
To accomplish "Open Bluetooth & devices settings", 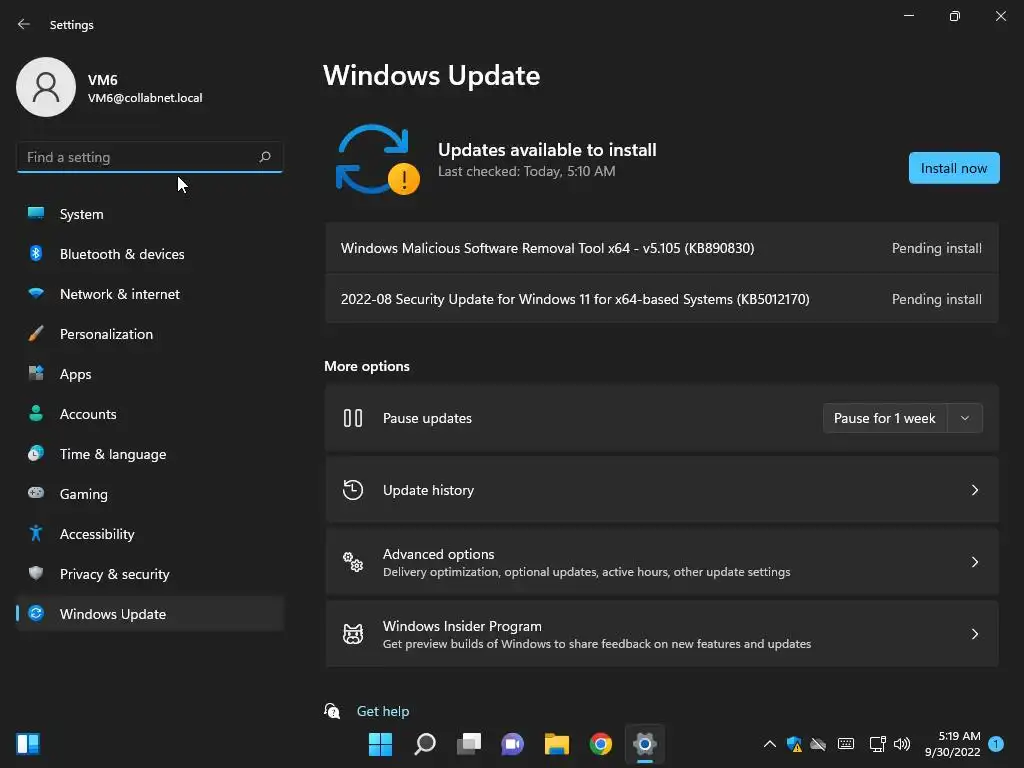I will [x=150, y=254].
